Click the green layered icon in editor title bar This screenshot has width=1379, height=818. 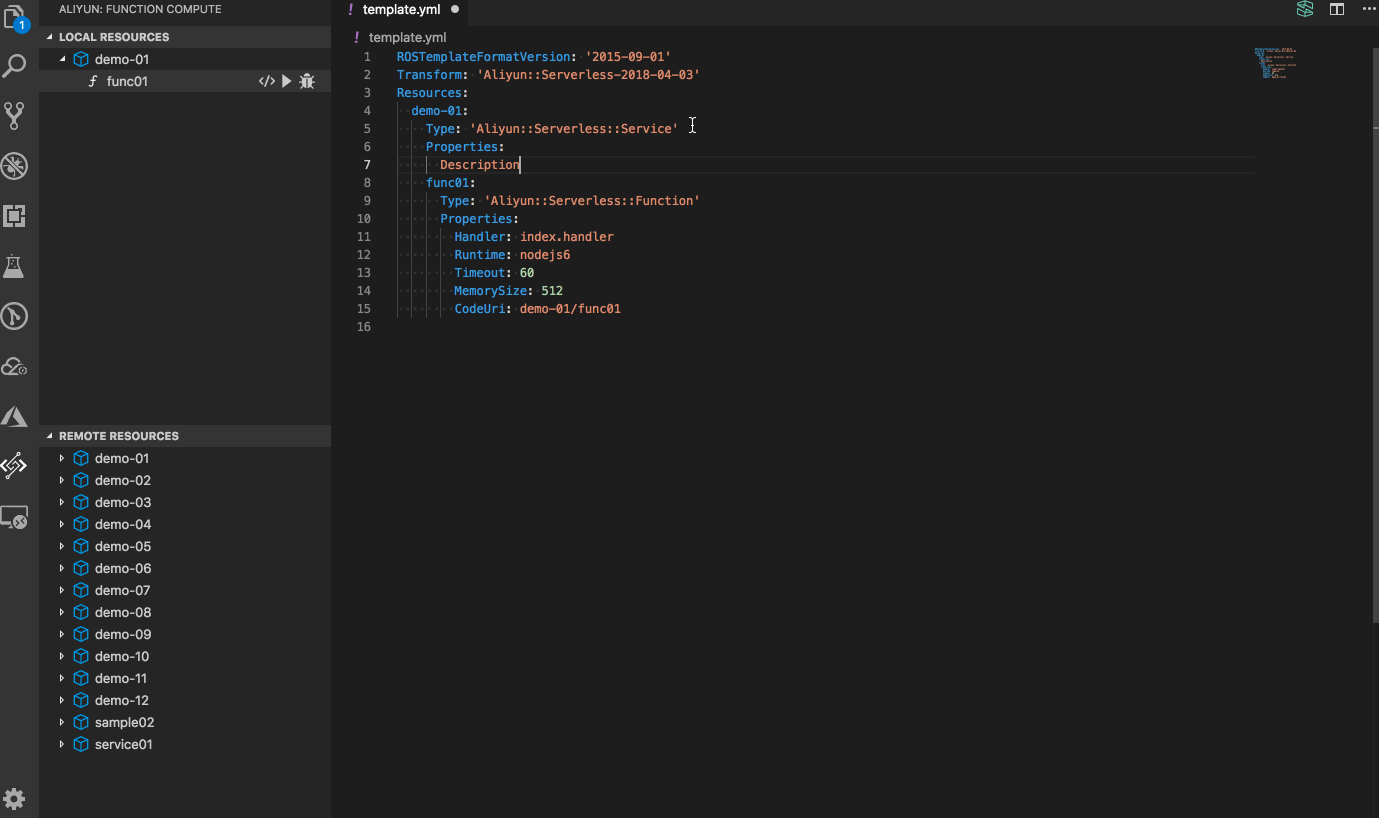pos(1305,9)
